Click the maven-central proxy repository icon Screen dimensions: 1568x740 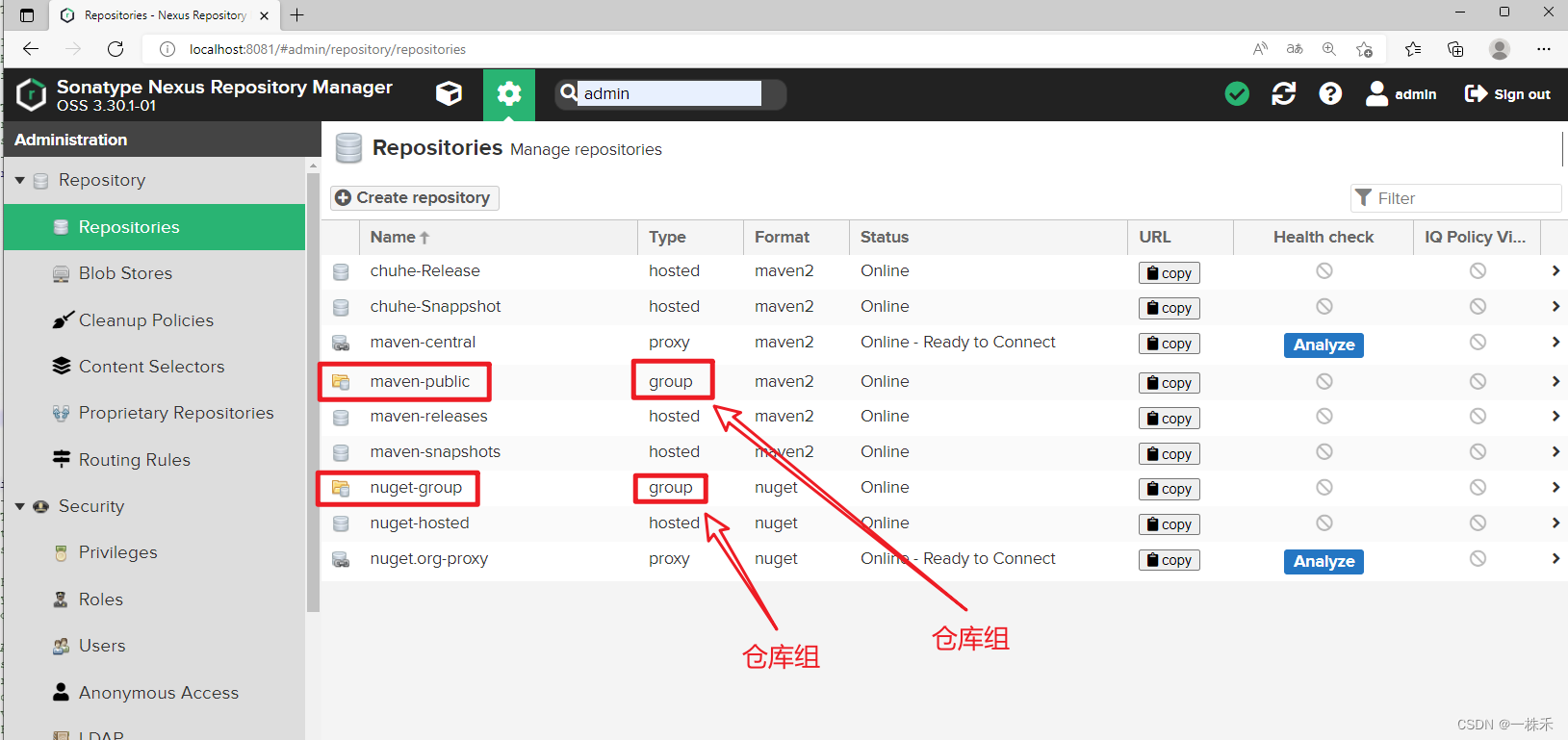(341, 343)
